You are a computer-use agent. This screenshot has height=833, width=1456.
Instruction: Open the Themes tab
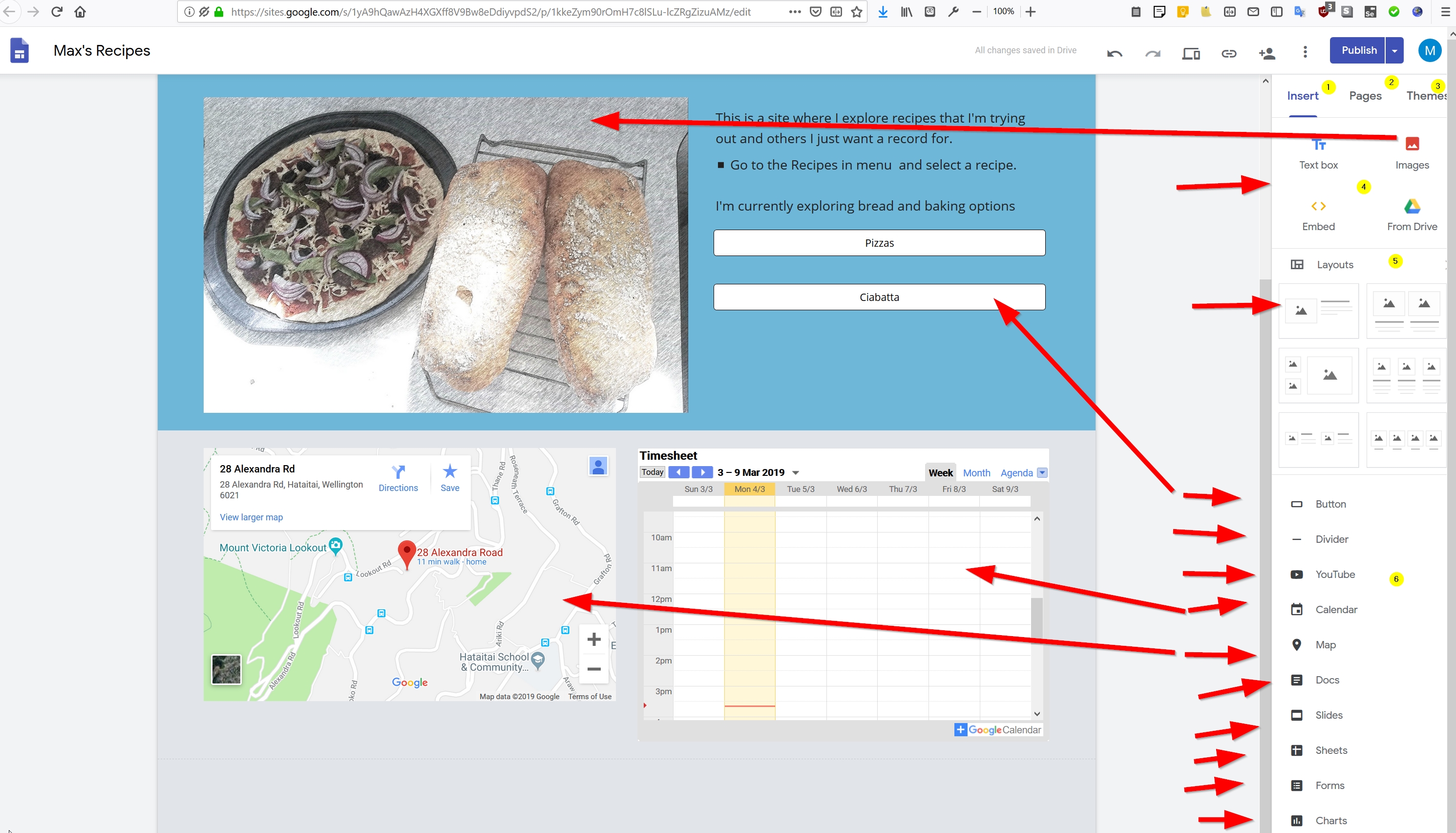point(1426,96)
